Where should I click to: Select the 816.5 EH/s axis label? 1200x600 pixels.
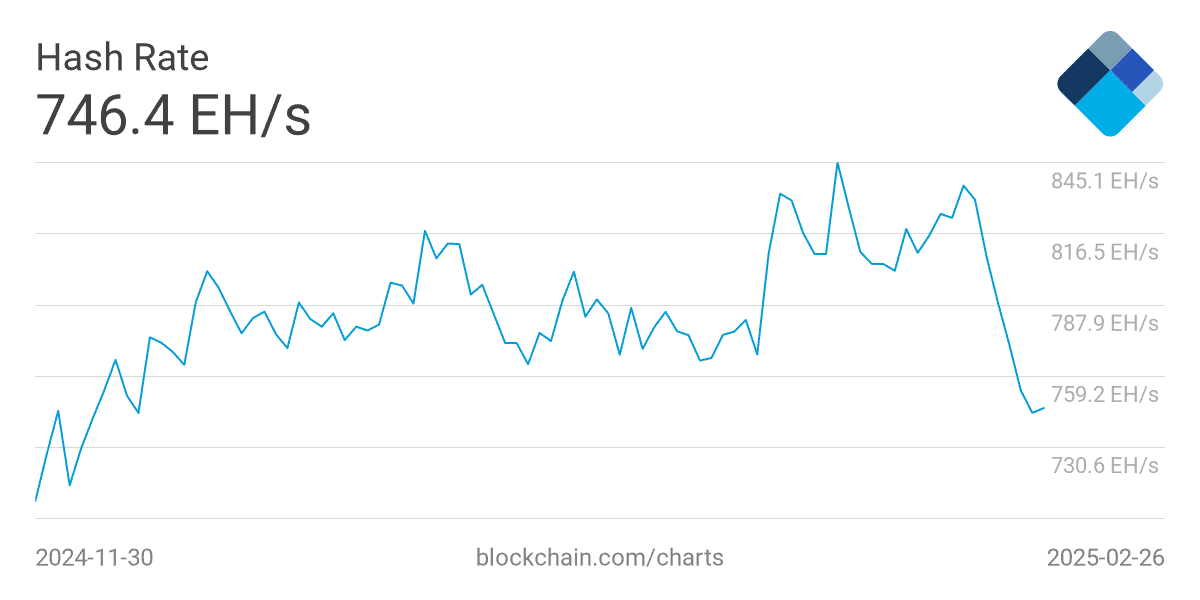pos(1105,252)
